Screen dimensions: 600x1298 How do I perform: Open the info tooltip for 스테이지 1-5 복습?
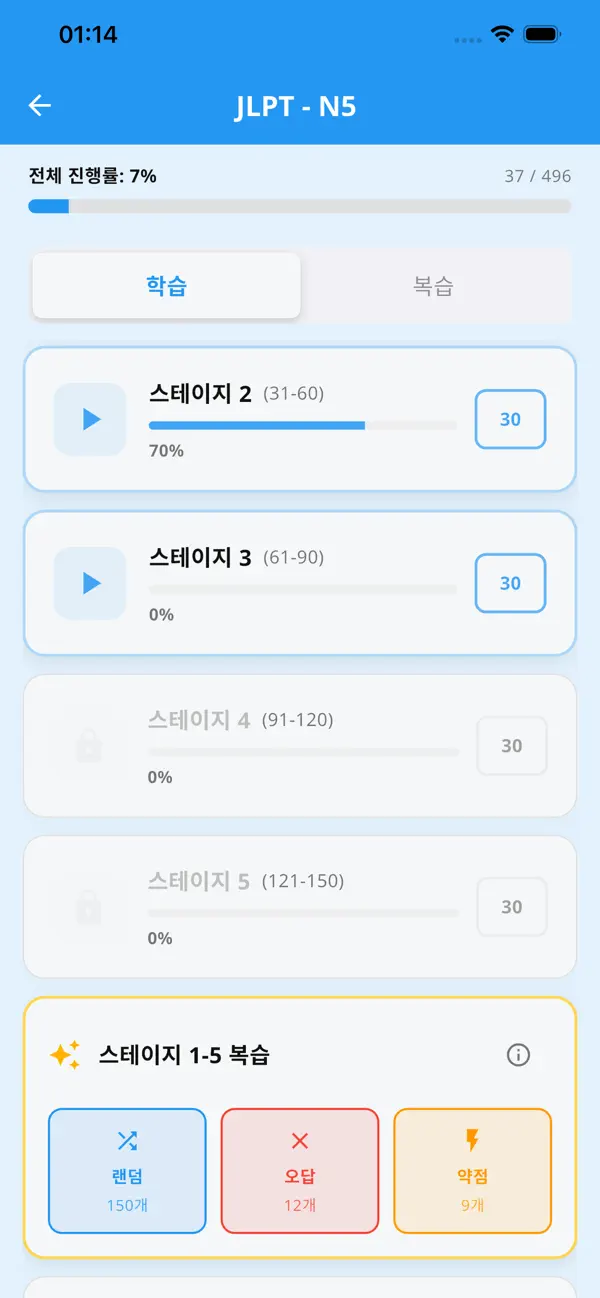(519, 1054)
